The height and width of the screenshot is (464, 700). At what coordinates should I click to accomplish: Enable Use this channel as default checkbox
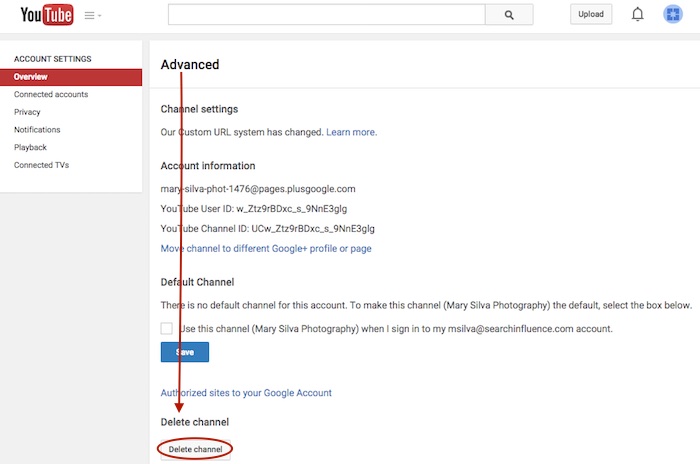tap(166, 328)
